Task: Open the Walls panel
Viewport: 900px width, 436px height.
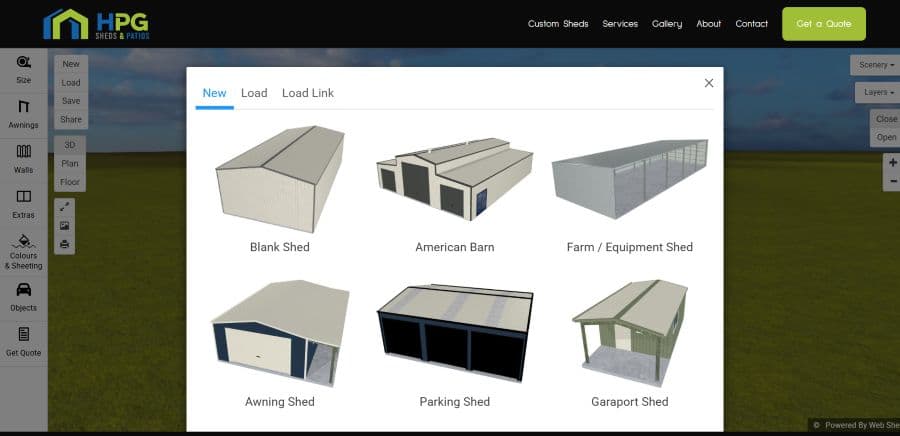Action: click(24, 159)
